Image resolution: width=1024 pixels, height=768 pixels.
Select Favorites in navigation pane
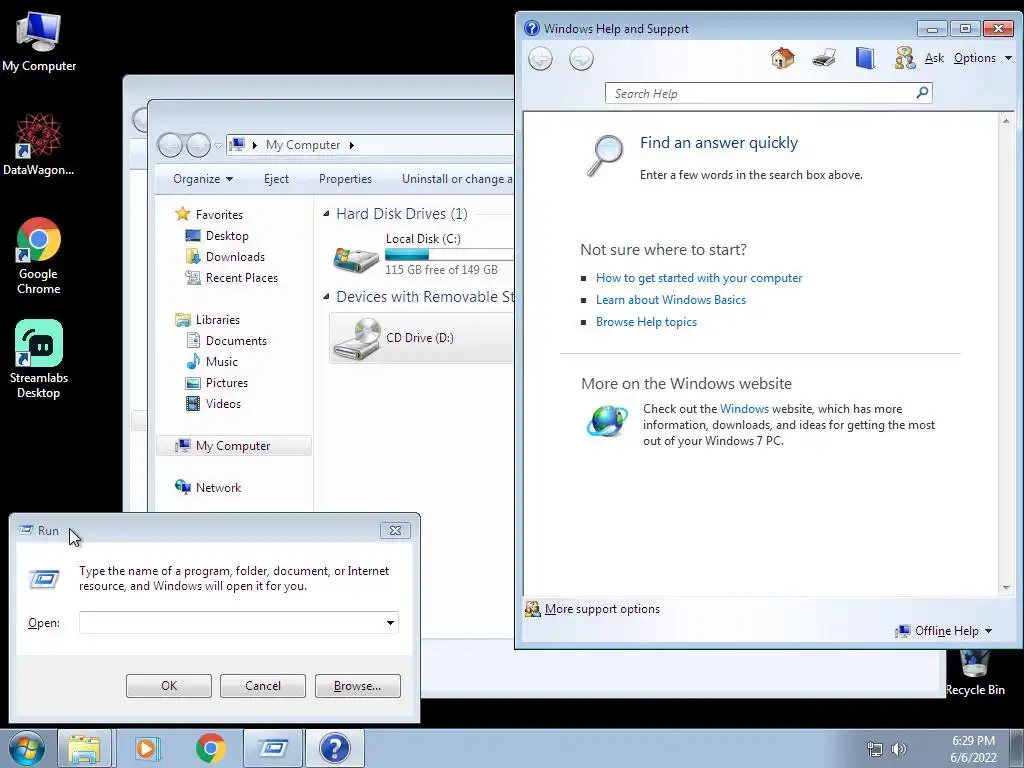click(219, 215)
